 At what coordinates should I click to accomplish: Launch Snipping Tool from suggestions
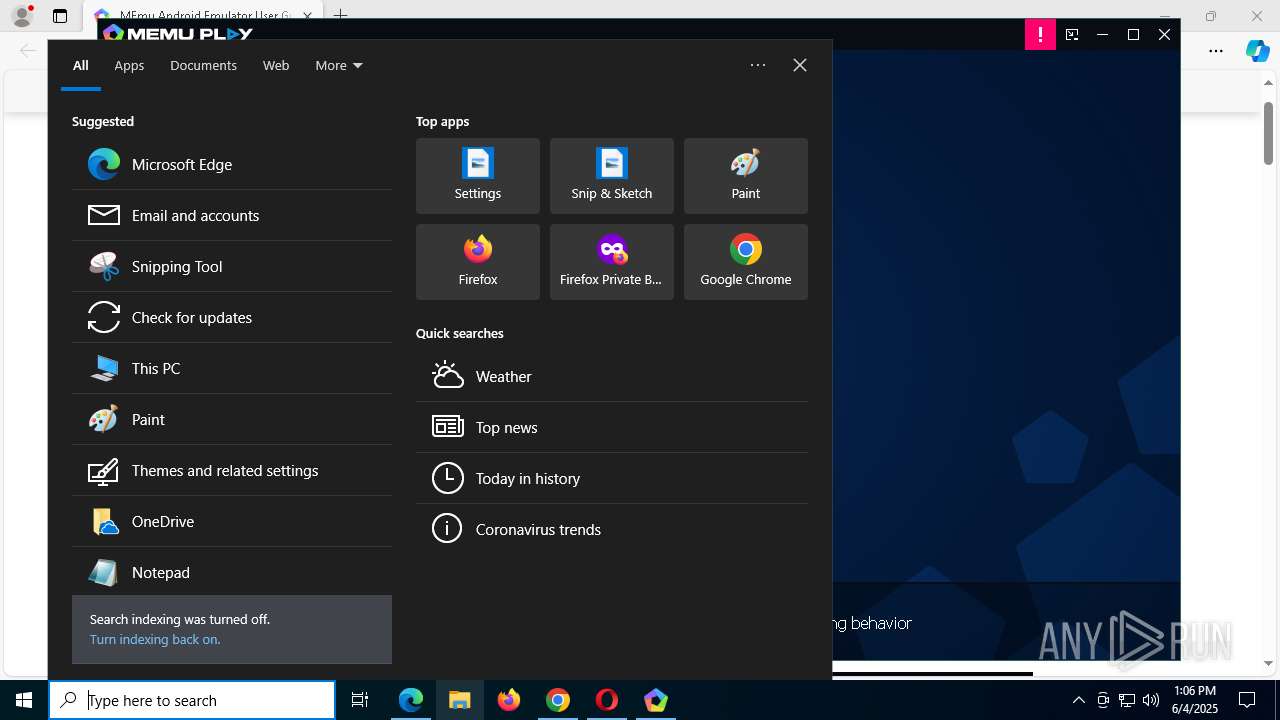[232, 266]
